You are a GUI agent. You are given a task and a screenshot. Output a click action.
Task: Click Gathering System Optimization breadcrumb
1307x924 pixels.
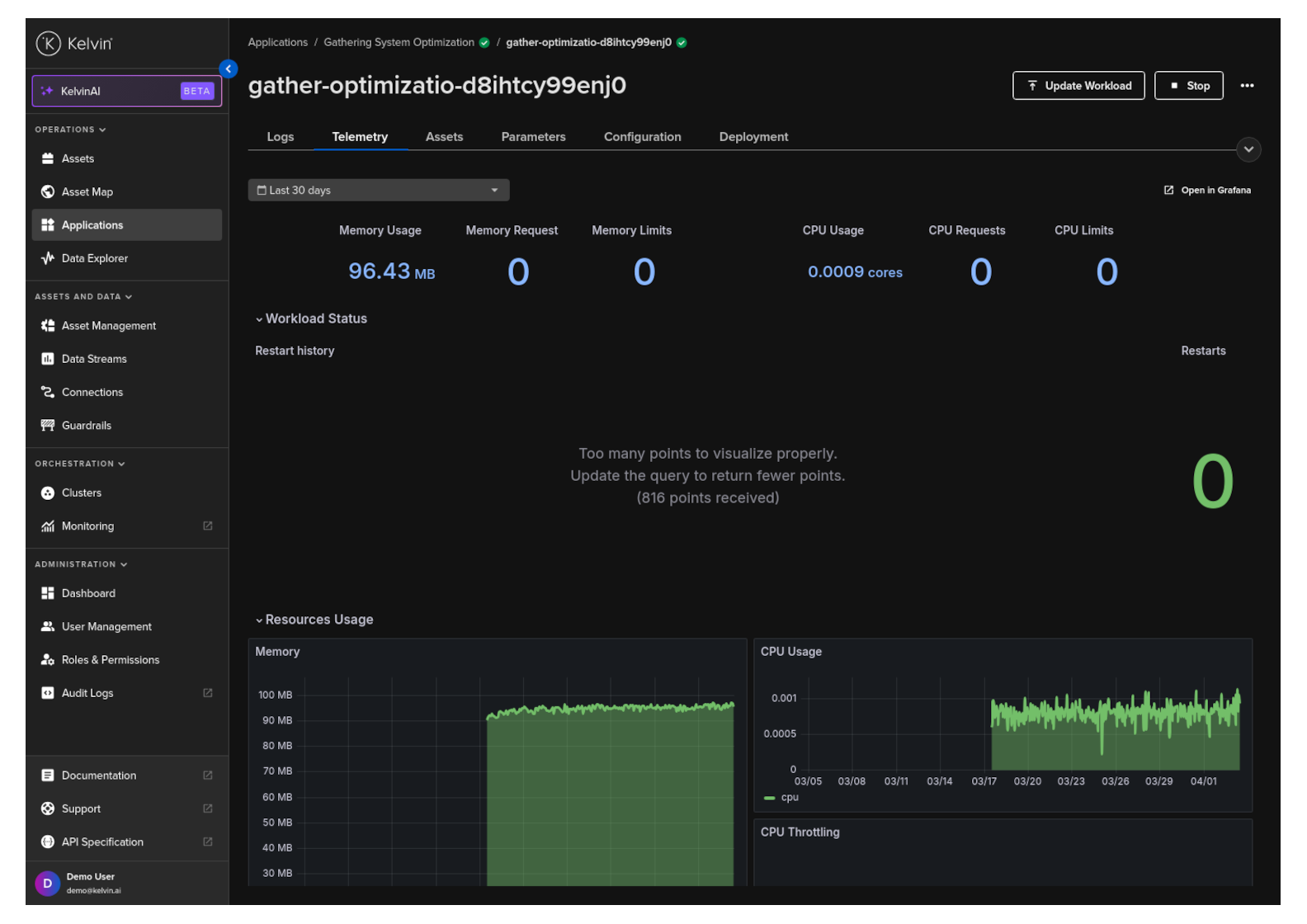399,42
